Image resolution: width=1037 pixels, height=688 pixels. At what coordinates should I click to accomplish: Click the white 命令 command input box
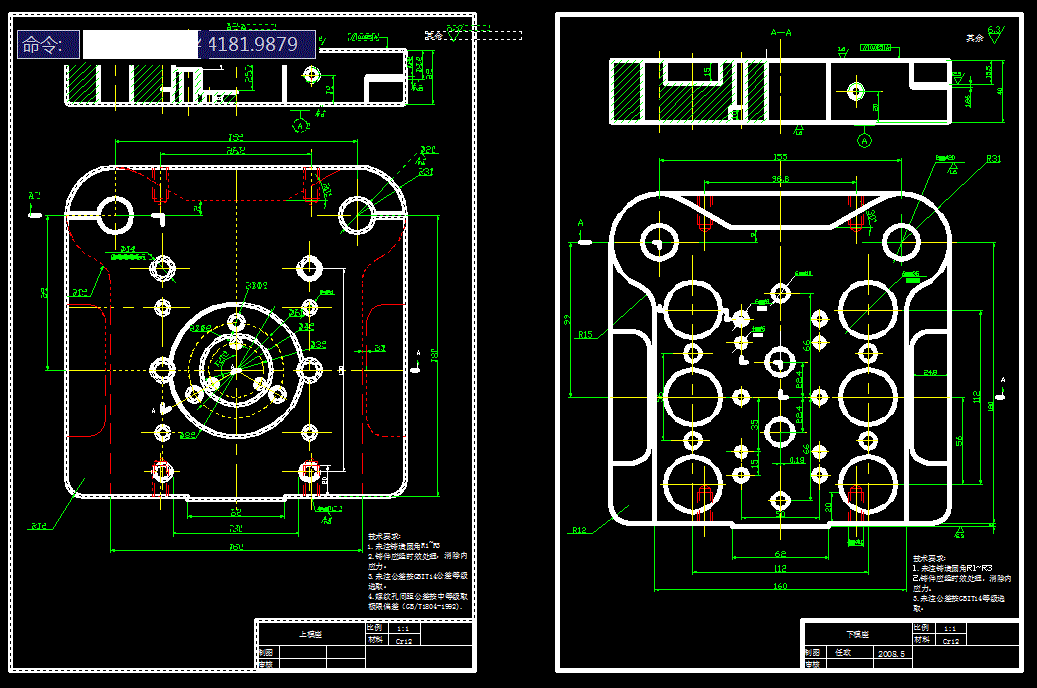pos(140,44)
